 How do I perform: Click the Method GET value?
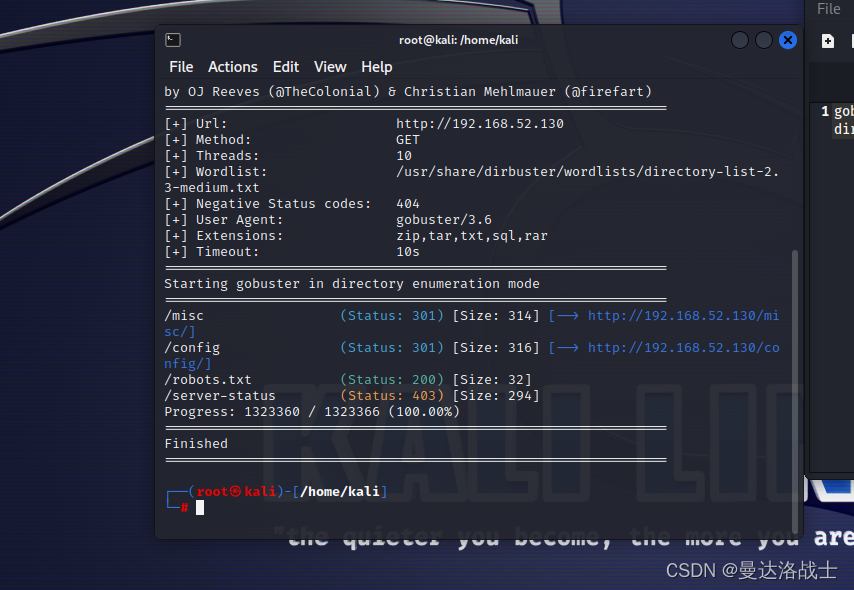[x=408, y=140]
